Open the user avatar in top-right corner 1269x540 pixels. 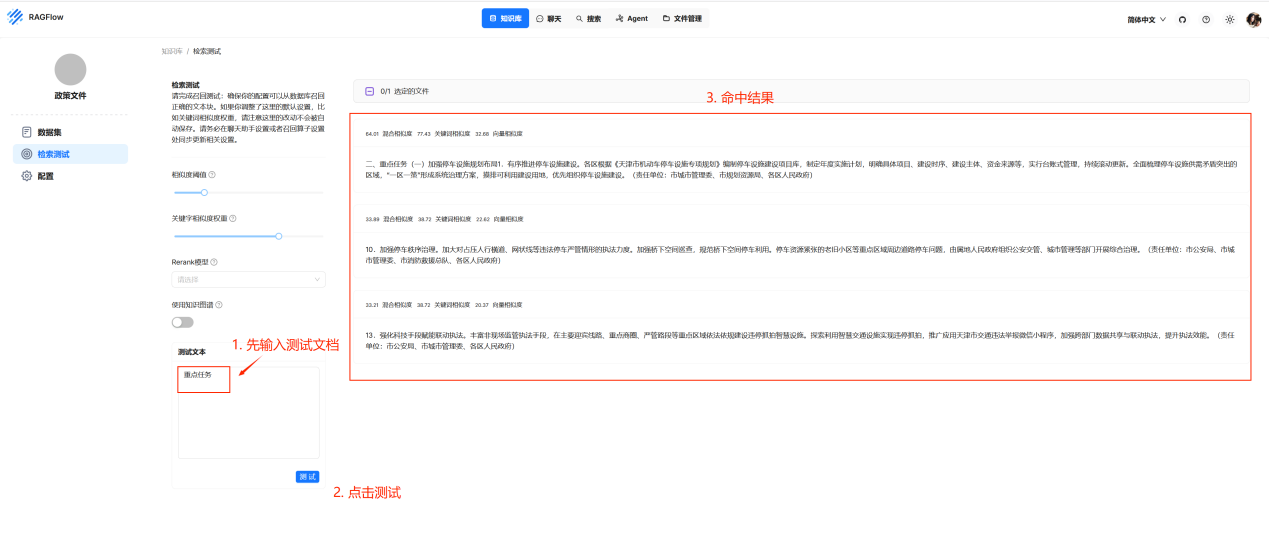tap(1253, 19)
